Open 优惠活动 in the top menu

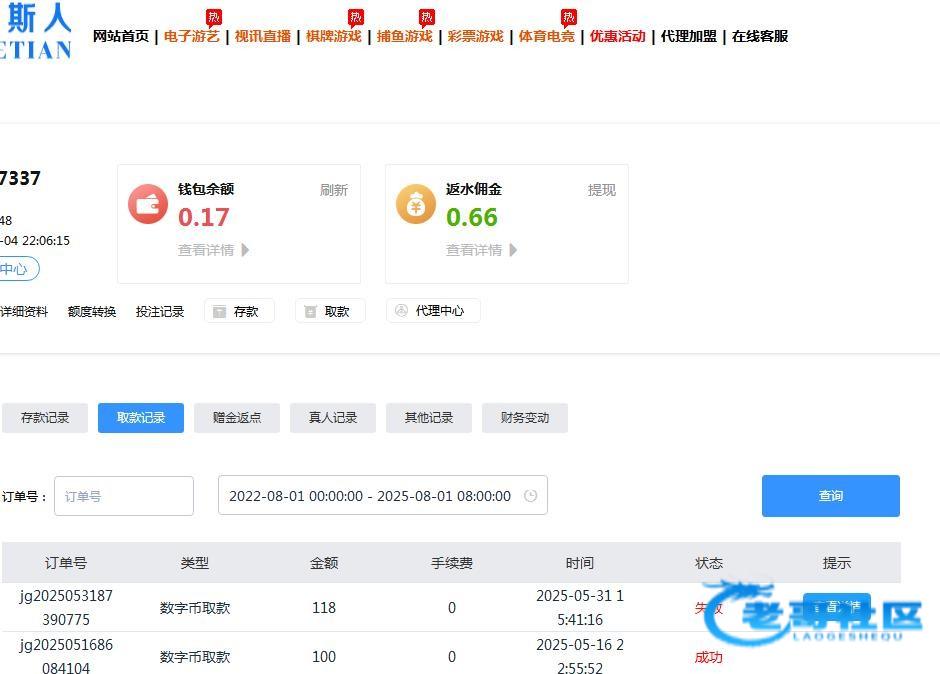[617, 36]
